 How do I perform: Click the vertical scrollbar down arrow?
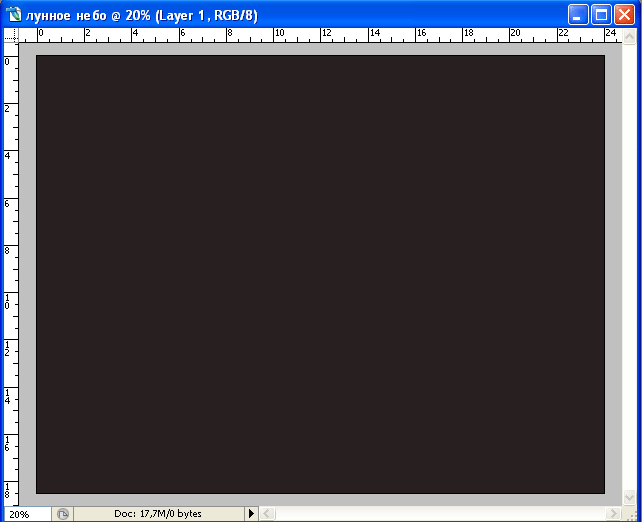[629, 497]
